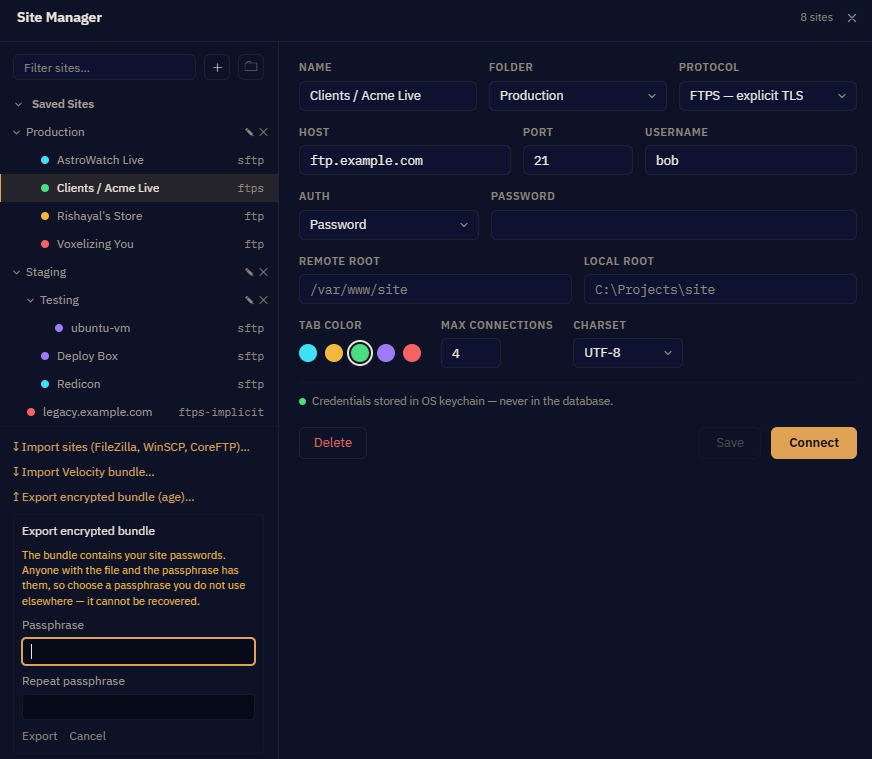Select the legacy.example.com site

139,412
